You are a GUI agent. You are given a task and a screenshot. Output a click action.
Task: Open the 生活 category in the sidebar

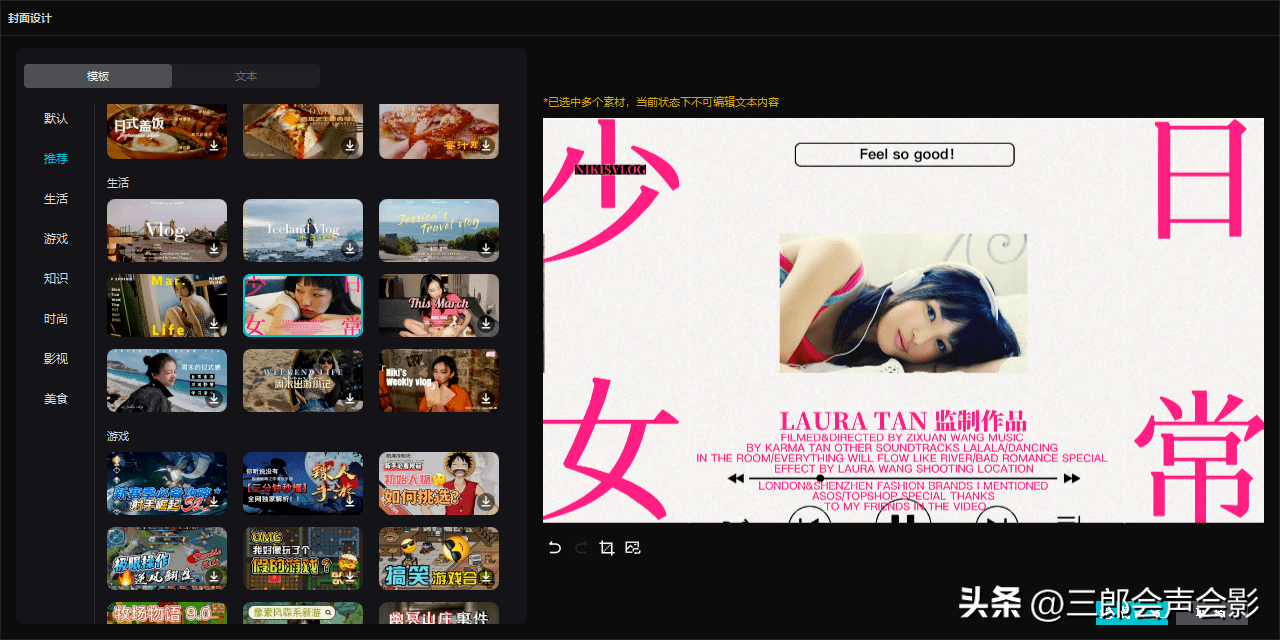[x=56, y=199]
